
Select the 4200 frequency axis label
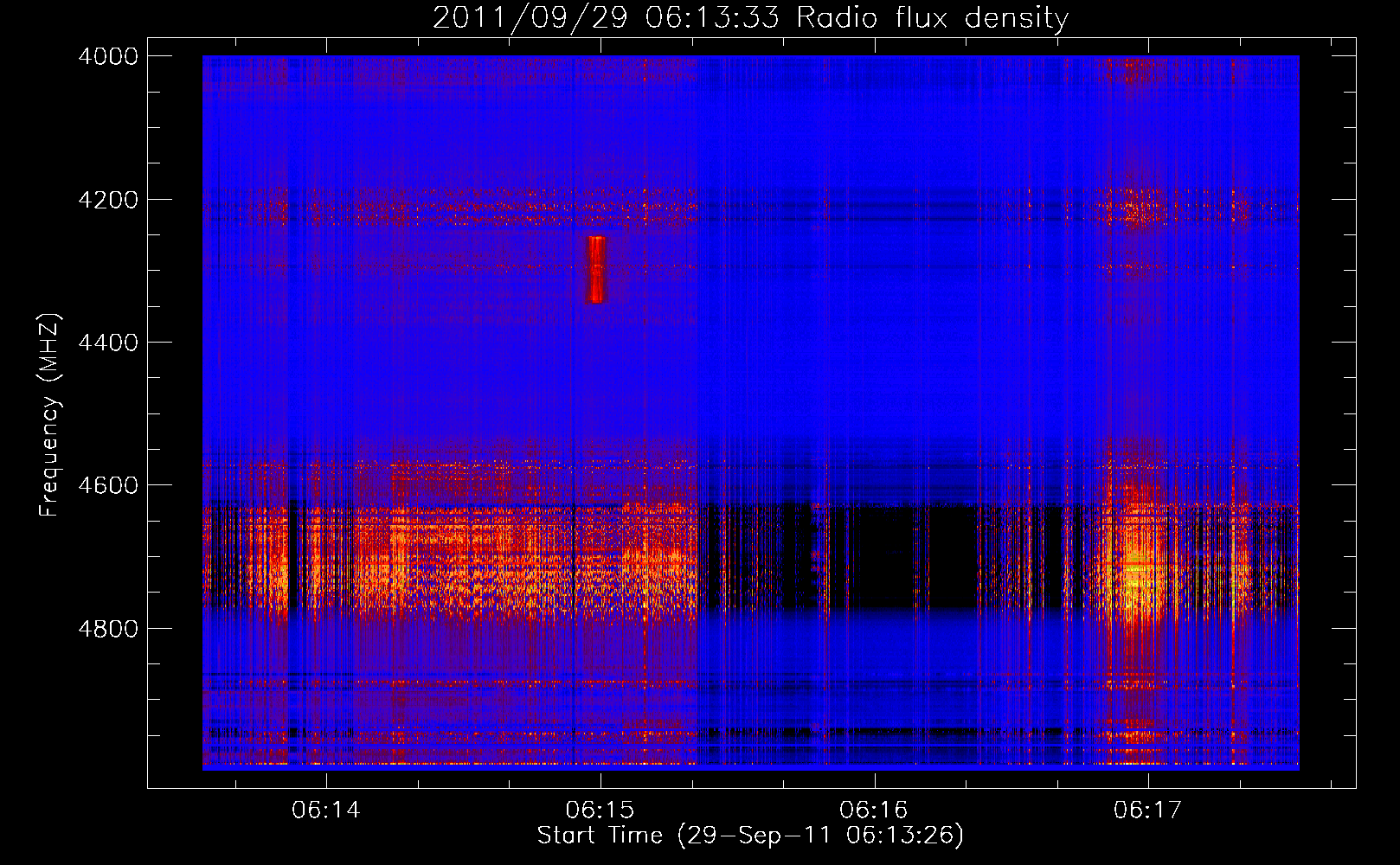click(x=108, y=200)
